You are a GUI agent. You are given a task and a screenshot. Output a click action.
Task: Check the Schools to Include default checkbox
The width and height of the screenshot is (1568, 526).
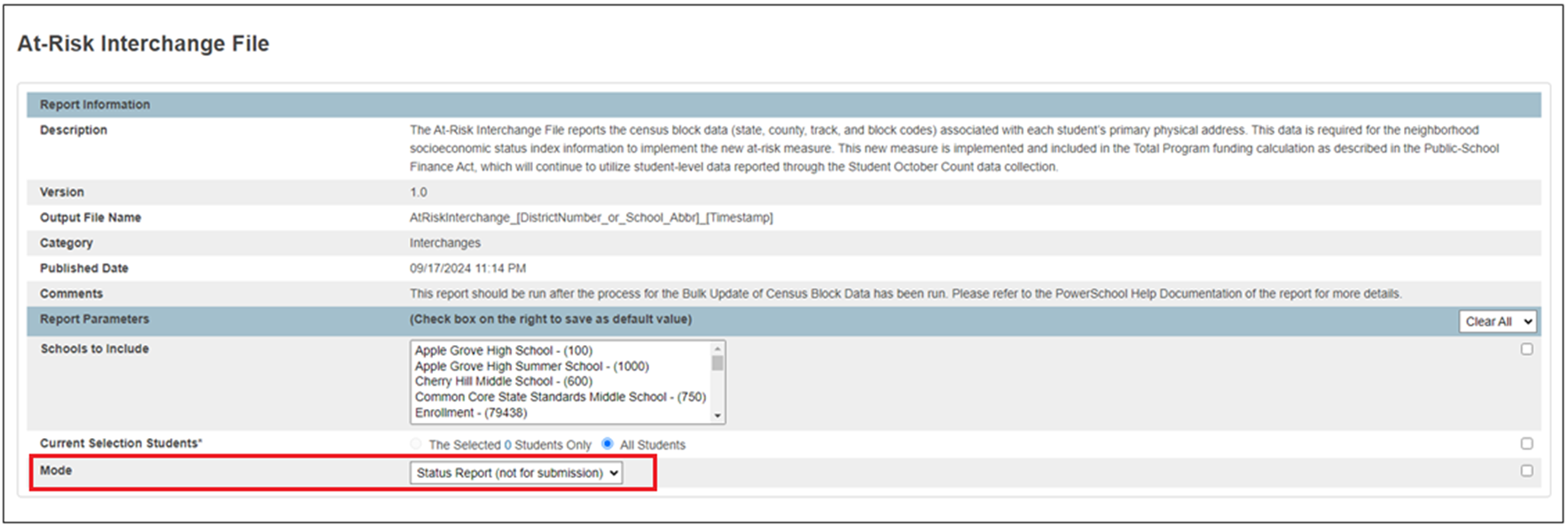[1526, 349]
